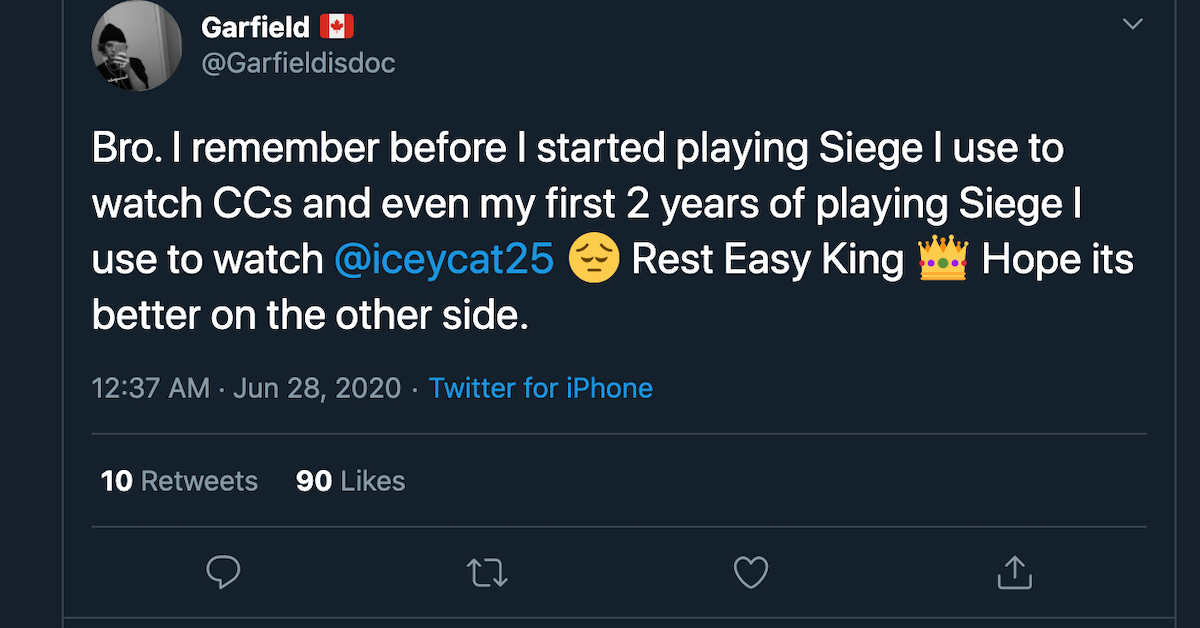View the 10 Retweets list

pyautogui.click(x=179, y=480)
